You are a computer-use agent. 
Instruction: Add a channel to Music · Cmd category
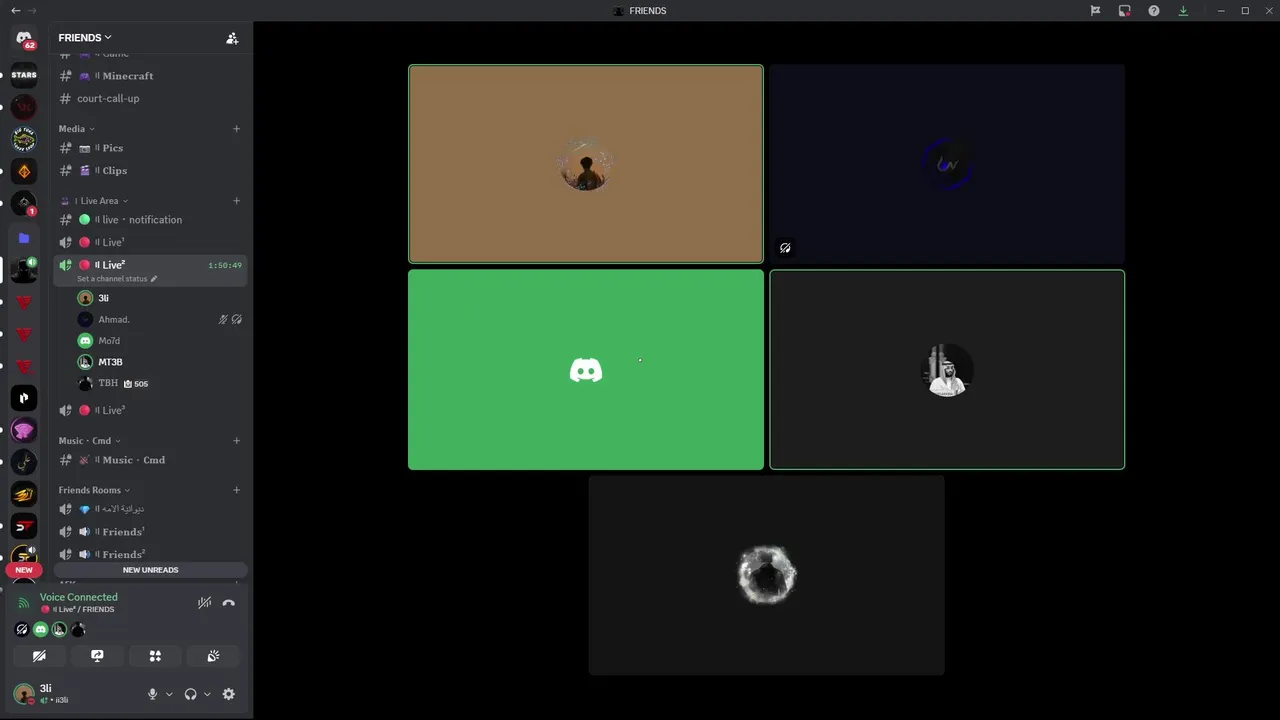point(237,441)
